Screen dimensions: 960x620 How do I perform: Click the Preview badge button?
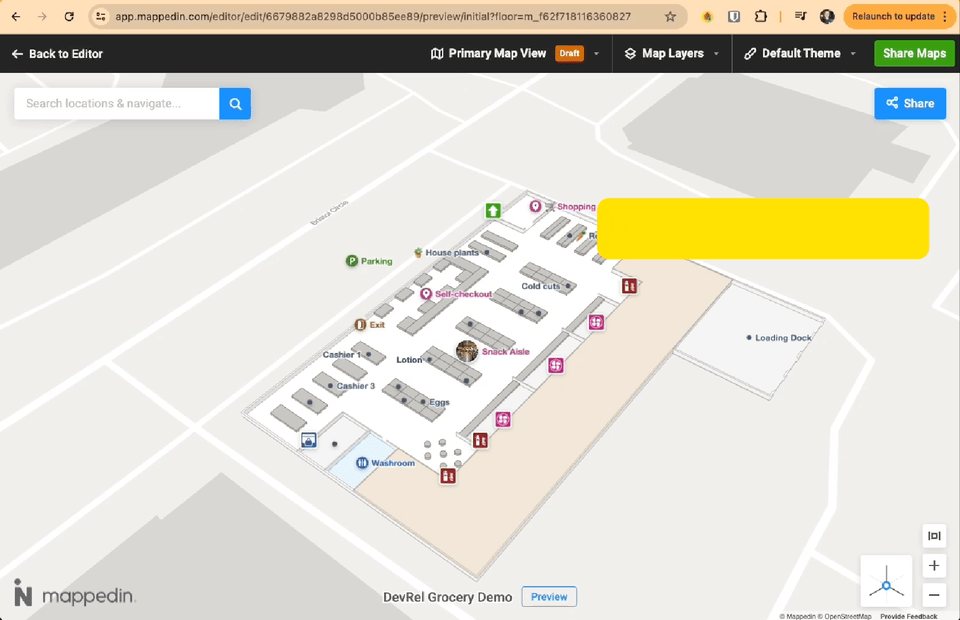549,597
